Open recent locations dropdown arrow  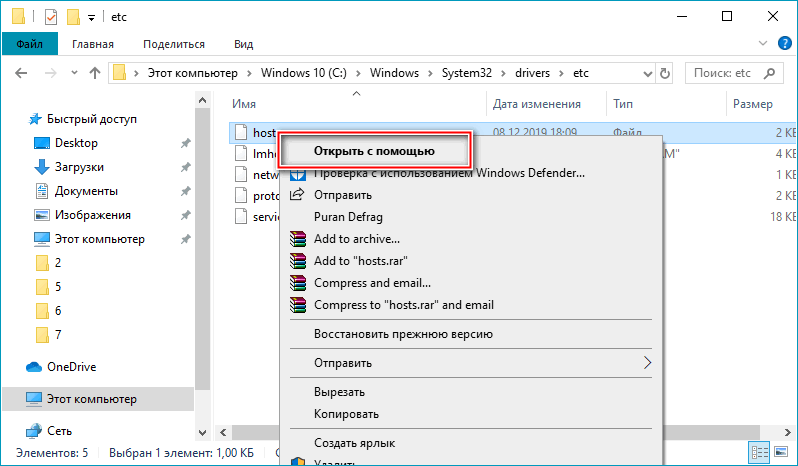pyautogui.click(x=74, y=73)
